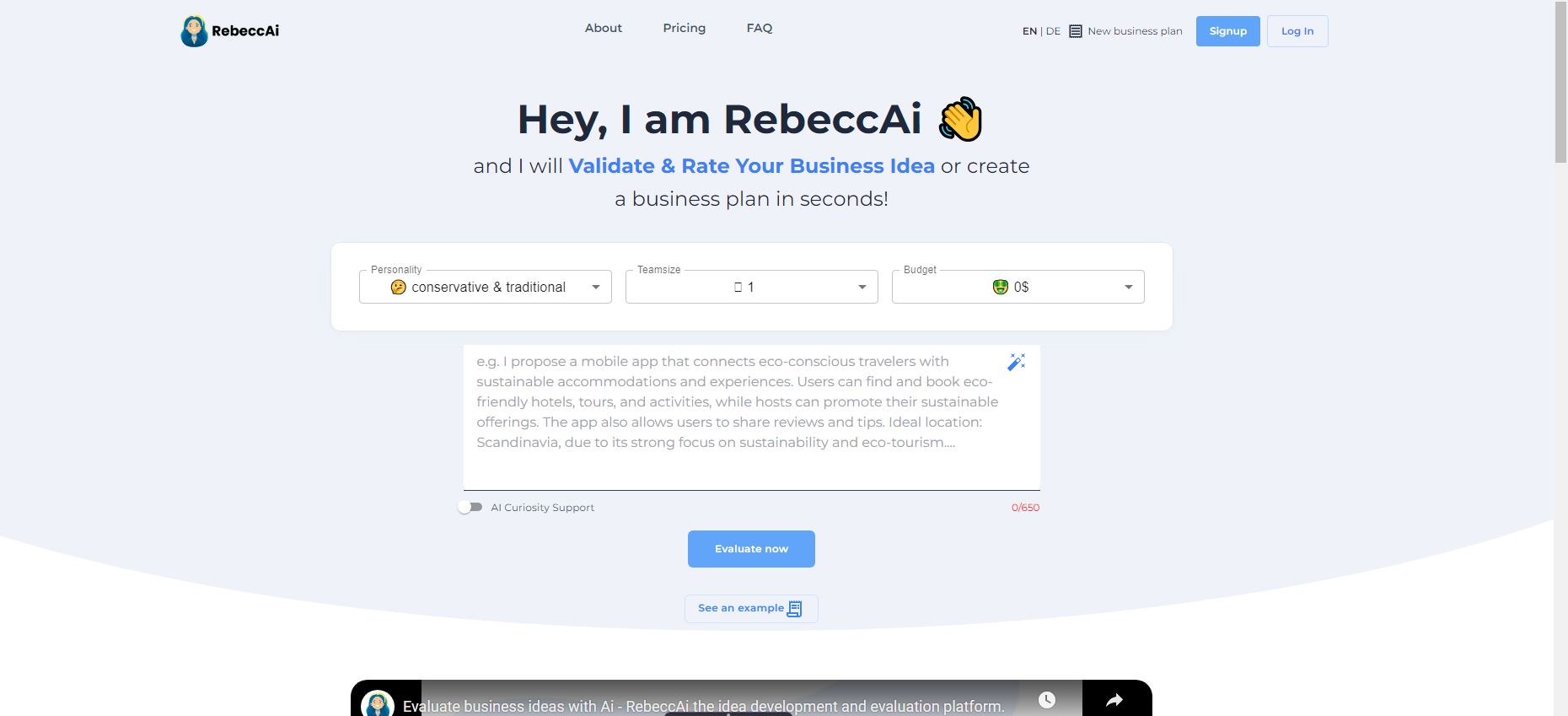Viewport: 1568px width, 716px height.
Task: Open the About page
Action: point(604,28)
